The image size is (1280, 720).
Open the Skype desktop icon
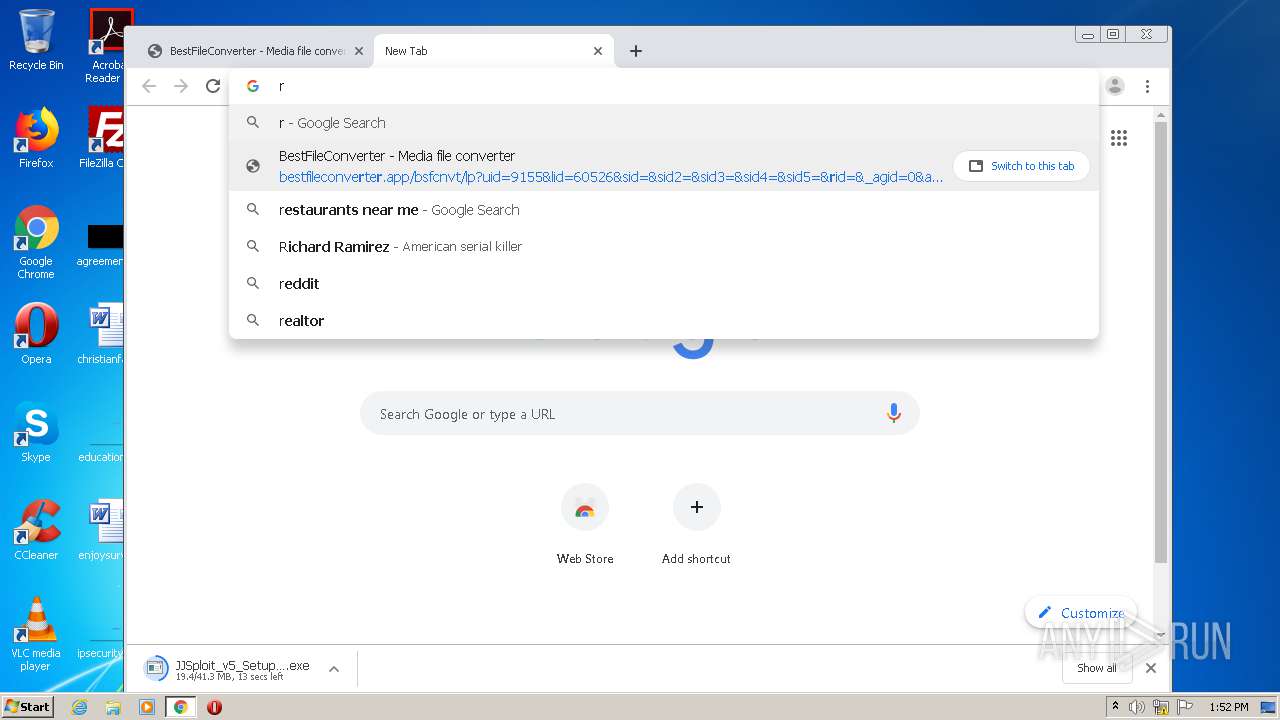(x=36, y=432)
